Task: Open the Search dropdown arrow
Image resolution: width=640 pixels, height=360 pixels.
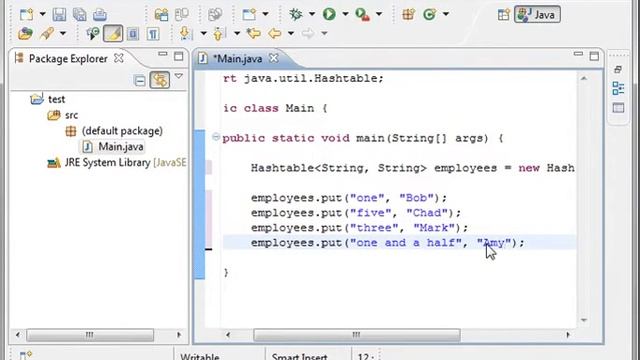Action: pyautogui.click(x=63, y=33)
